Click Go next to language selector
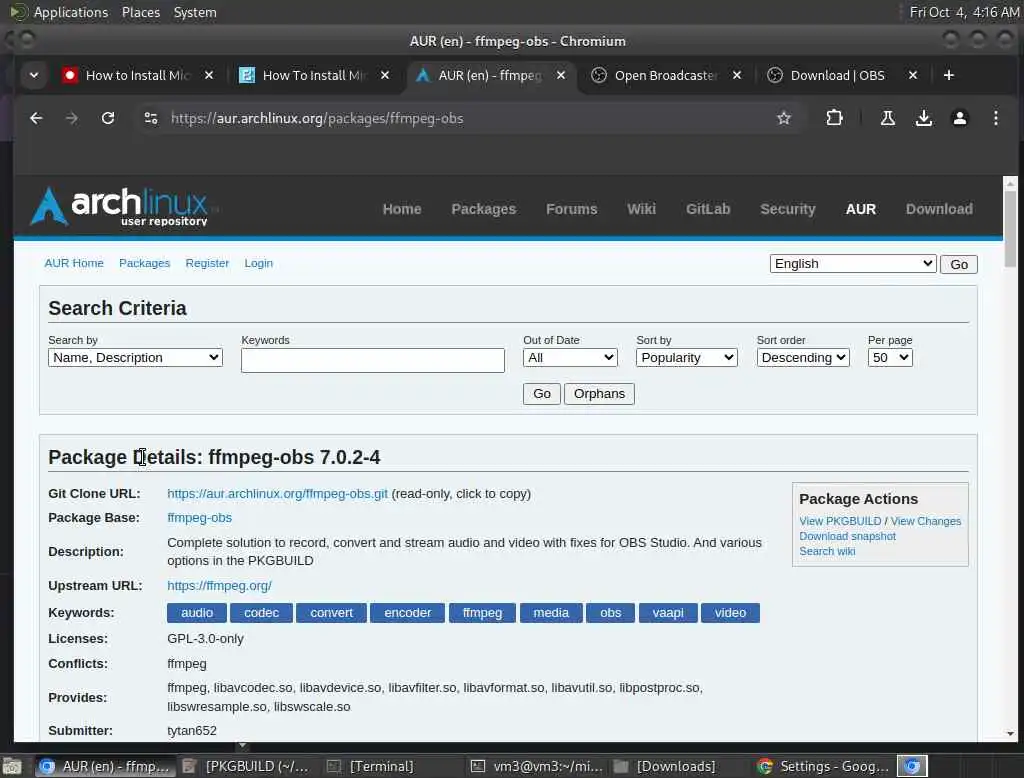 (959, 265)
